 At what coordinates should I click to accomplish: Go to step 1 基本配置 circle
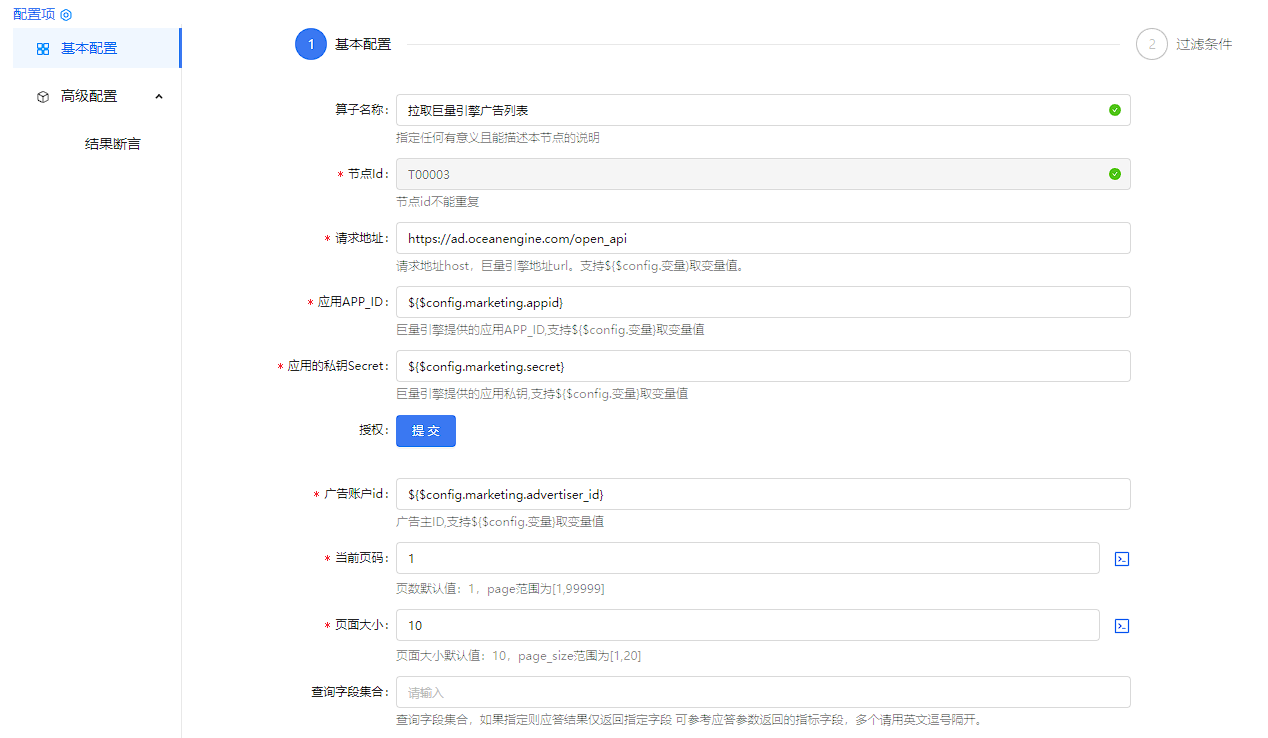[311, 44]
